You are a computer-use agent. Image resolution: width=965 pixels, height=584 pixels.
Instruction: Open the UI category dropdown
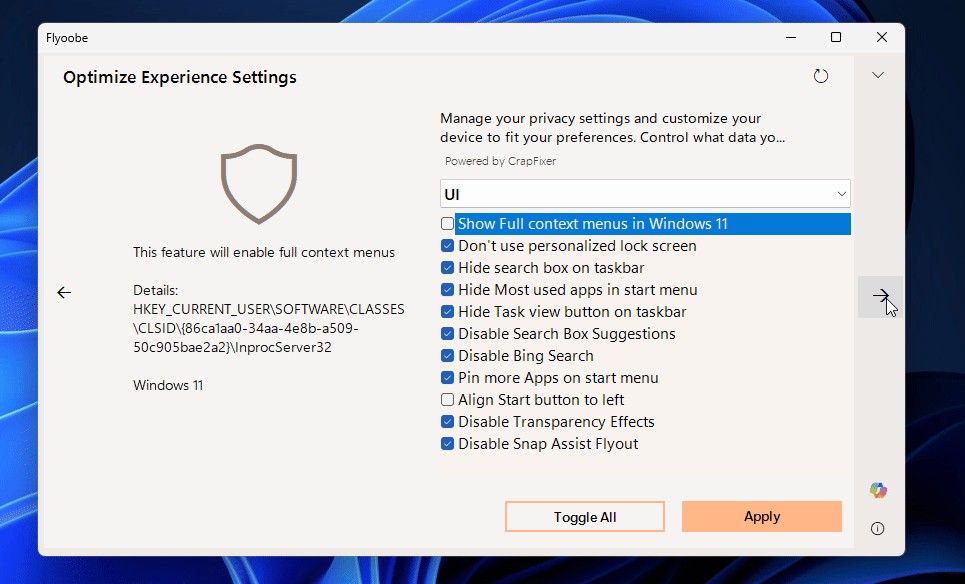tap(645, 194)
